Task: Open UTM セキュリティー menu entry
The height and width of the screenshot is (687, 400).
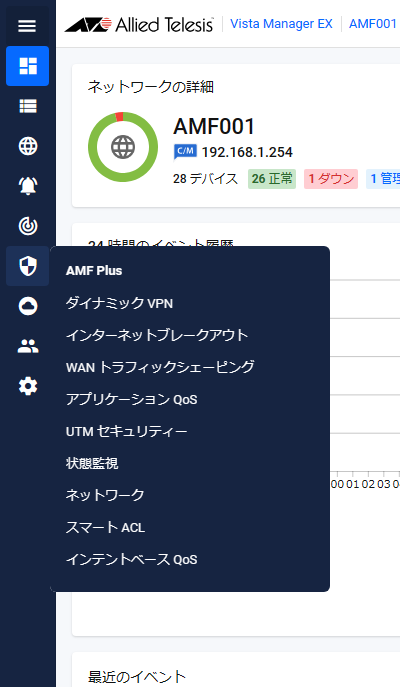Action: click(x=127, y=431)
